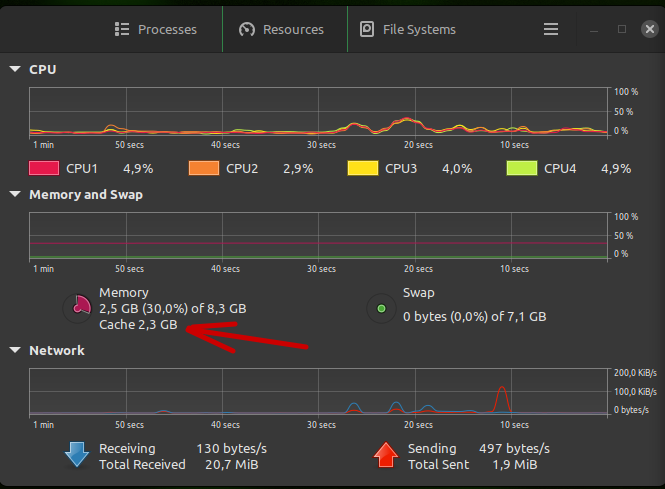Close the System Monitor window
Image resolution: width=665 pixels, height=489 pixels.
click(x=649, y=29)
